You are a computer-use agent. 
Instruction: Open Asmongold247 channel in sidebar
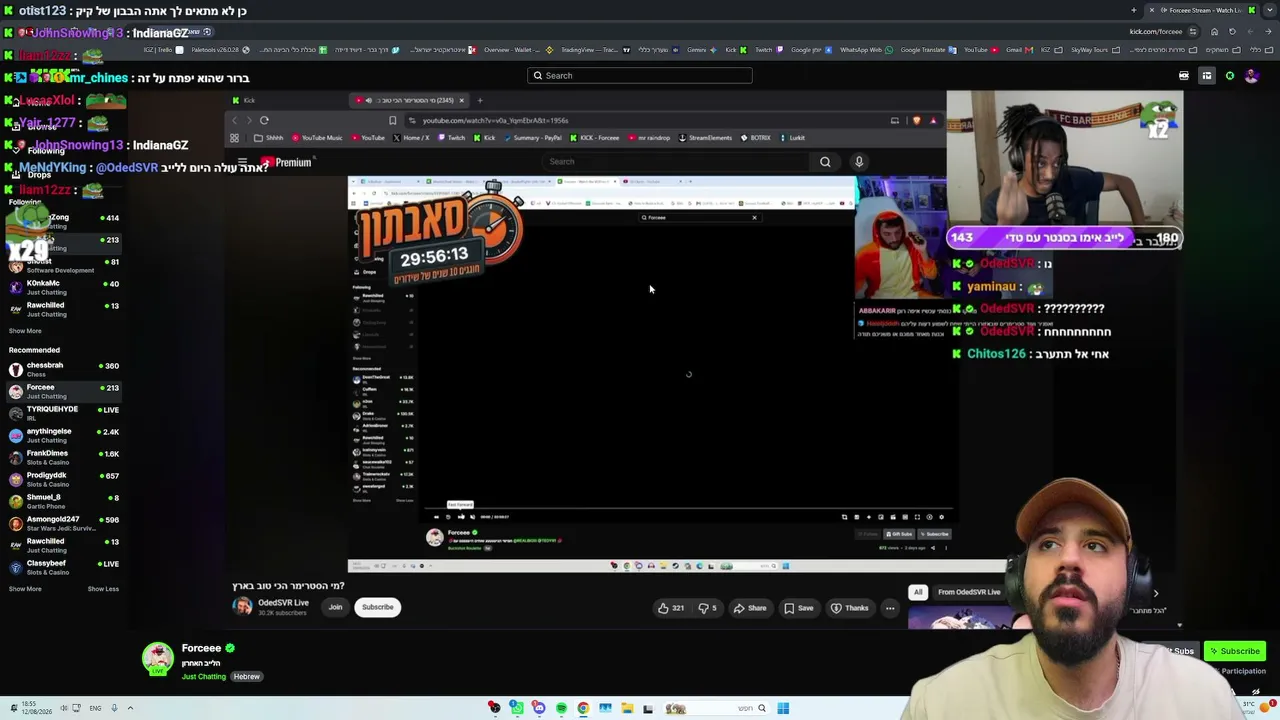pos(63,523)
